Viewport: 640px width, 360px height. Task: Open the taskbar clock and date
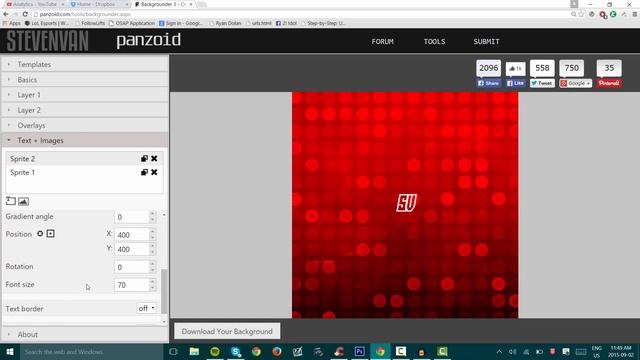click(x=621, y=351)
